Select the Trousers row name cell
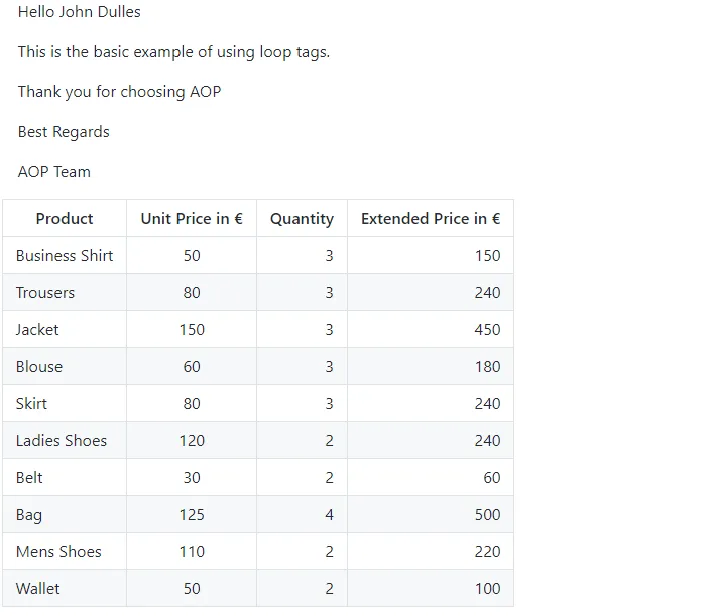The width and height of the screenshot is (715, 616). 64,292
